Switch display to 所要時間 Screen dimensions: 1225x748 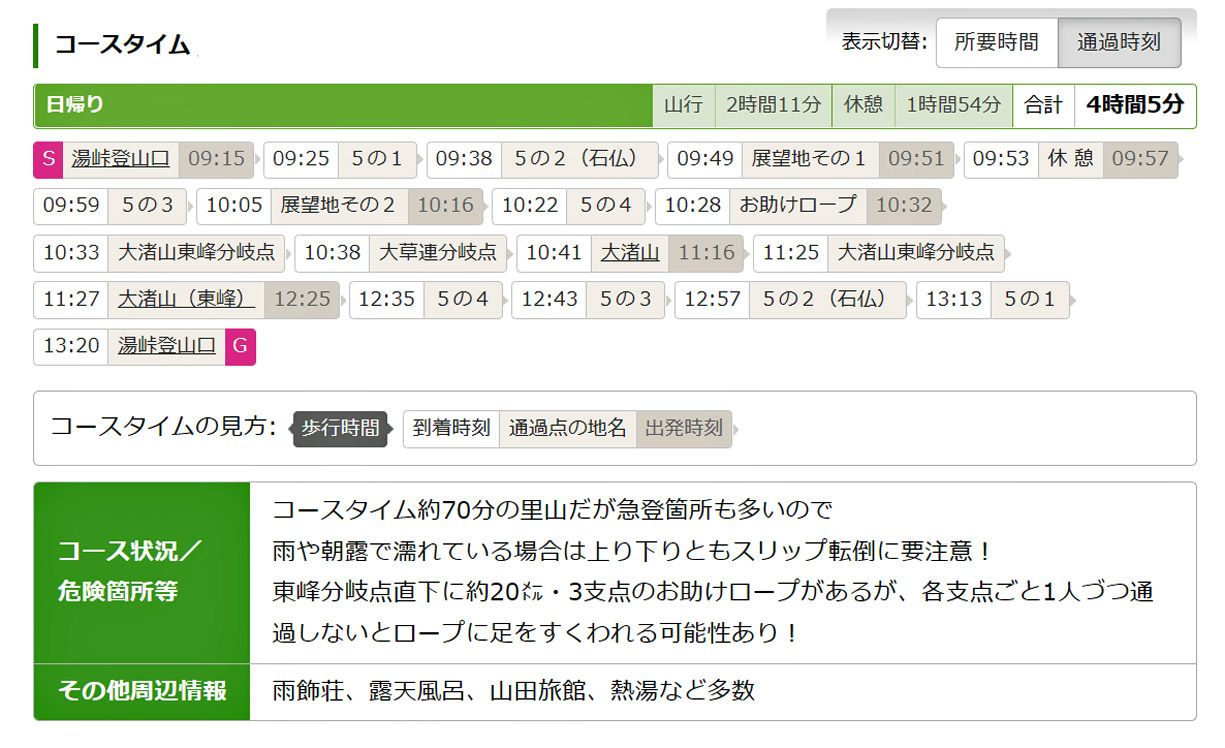(x=996, y=43)
